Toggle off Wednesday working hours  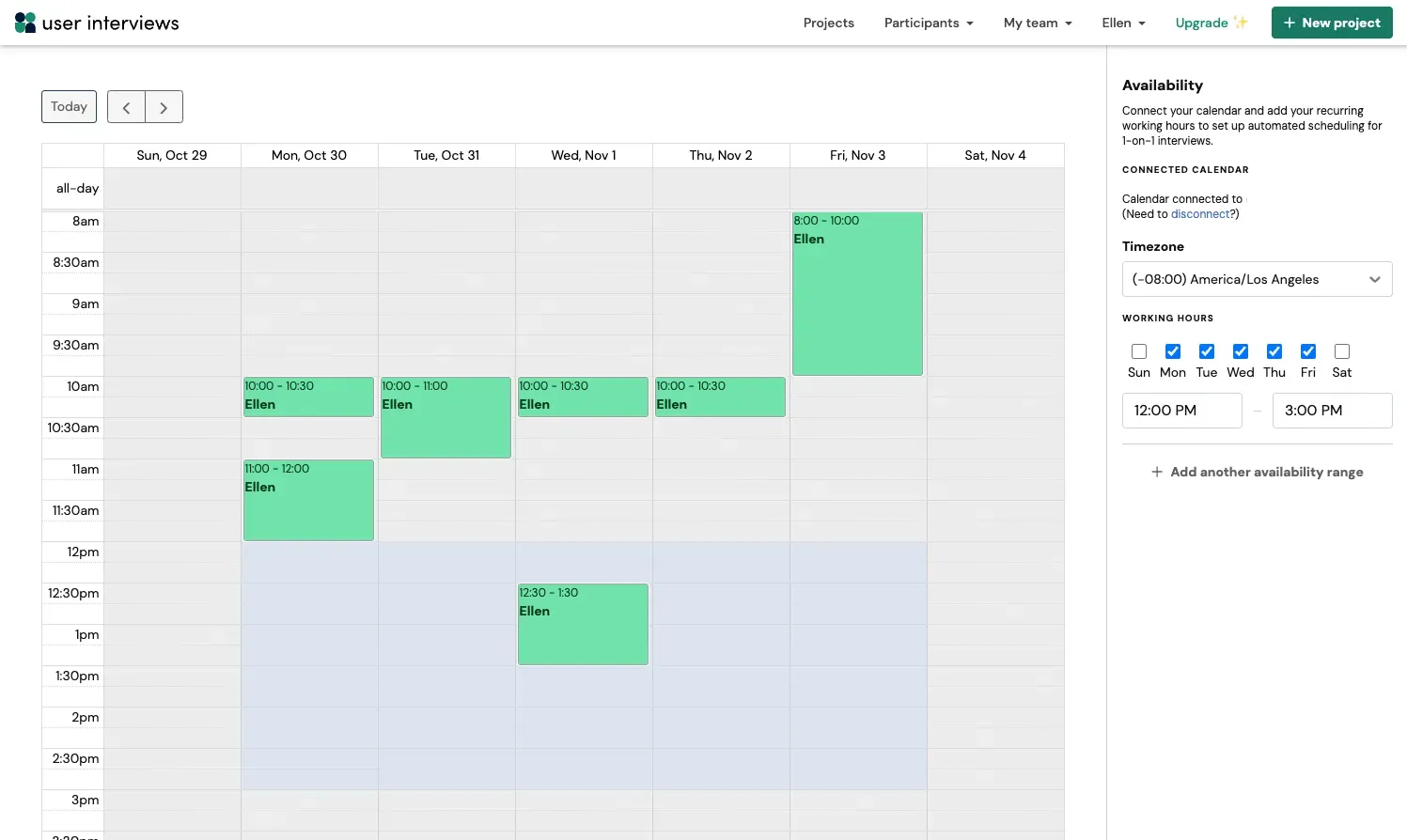tap(1240, 350)
